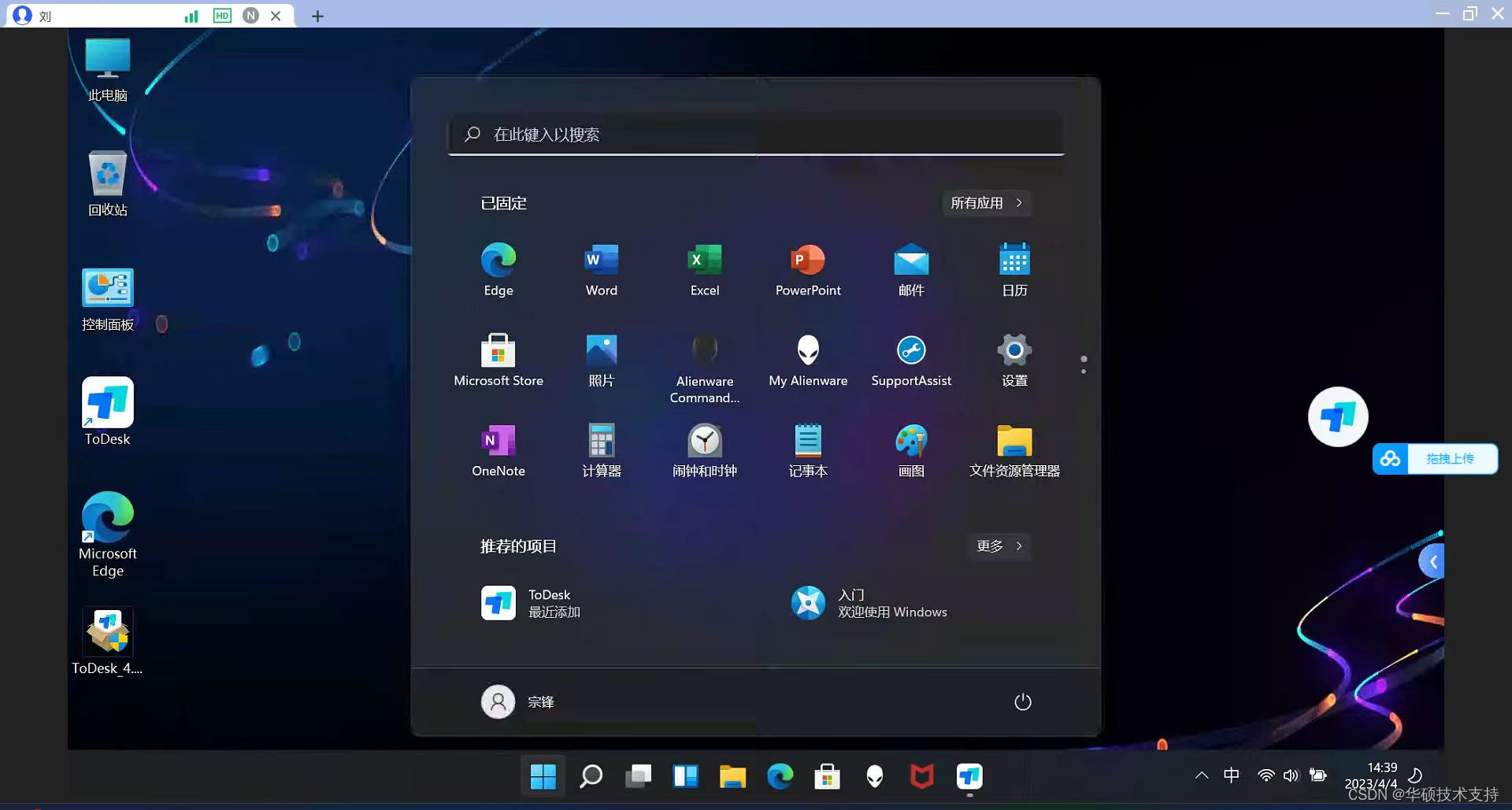This screenshot has height=810, width=1512.
Task: Launch SupportAssist app
Action: point(911,361)
